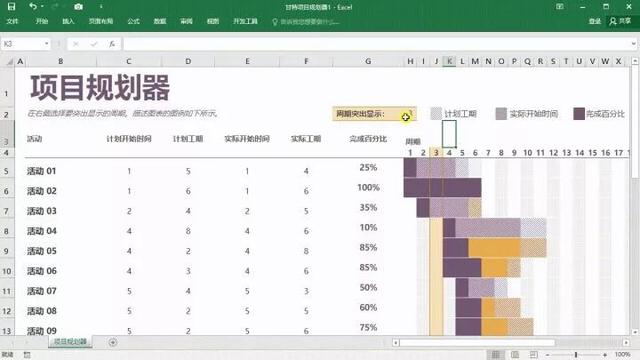Click the Insert Function fx icon
The image size is (640, 360).
click(x=112, y=44)
